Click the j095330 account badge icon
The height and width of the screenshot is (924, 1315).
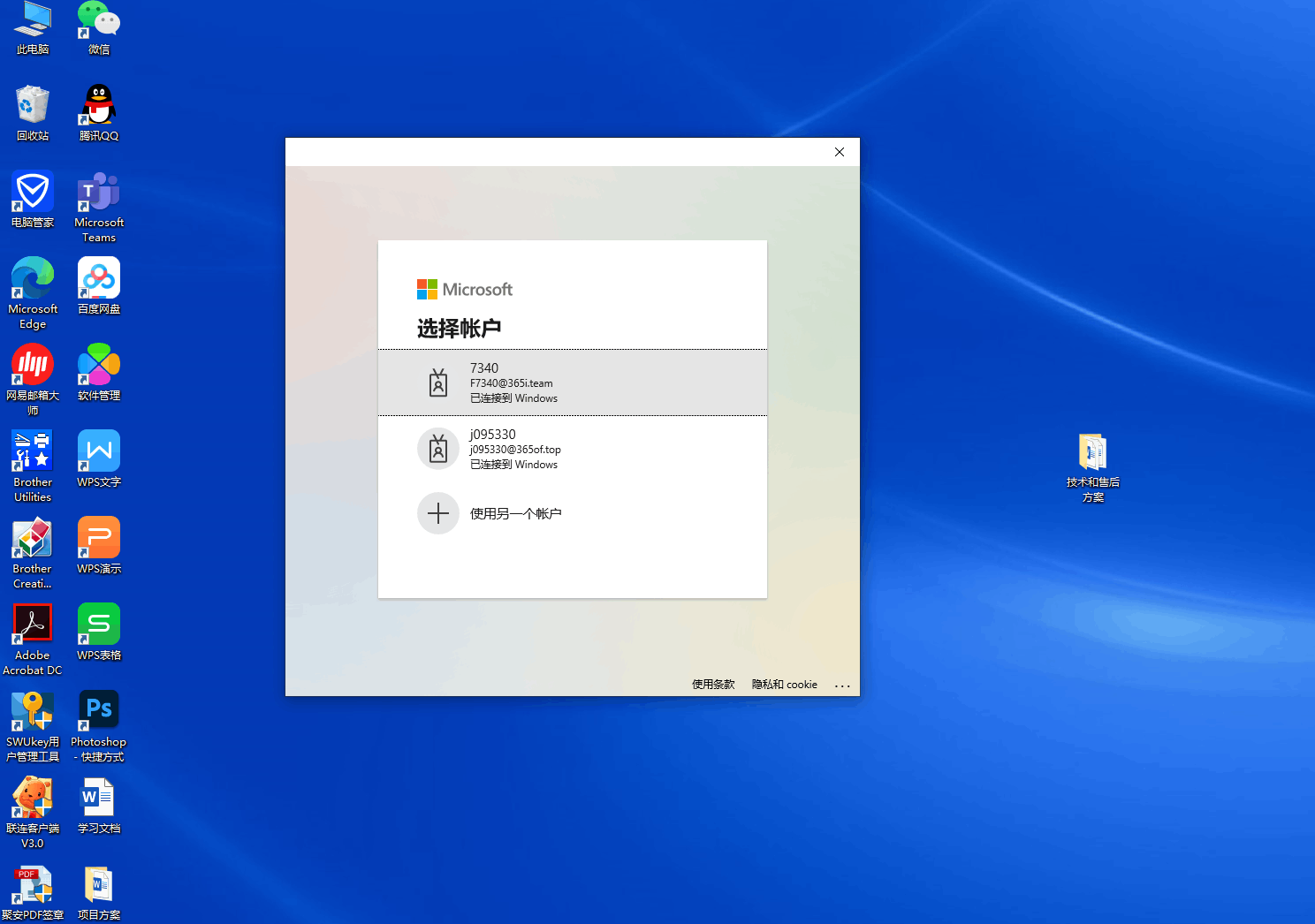click(x=438, y=449)
